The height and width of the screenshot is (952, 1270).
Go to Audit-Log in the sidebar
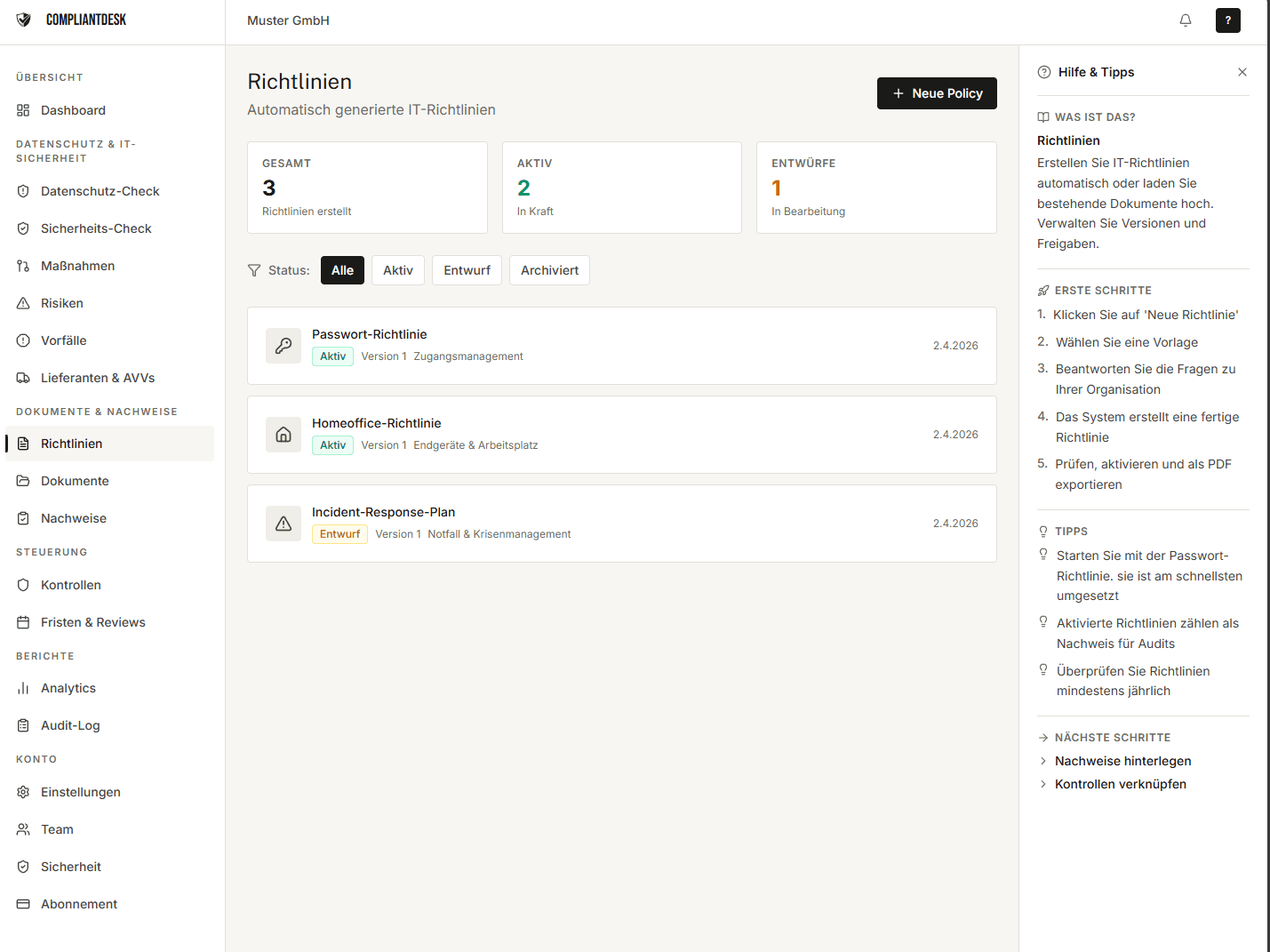coord(70,725)
